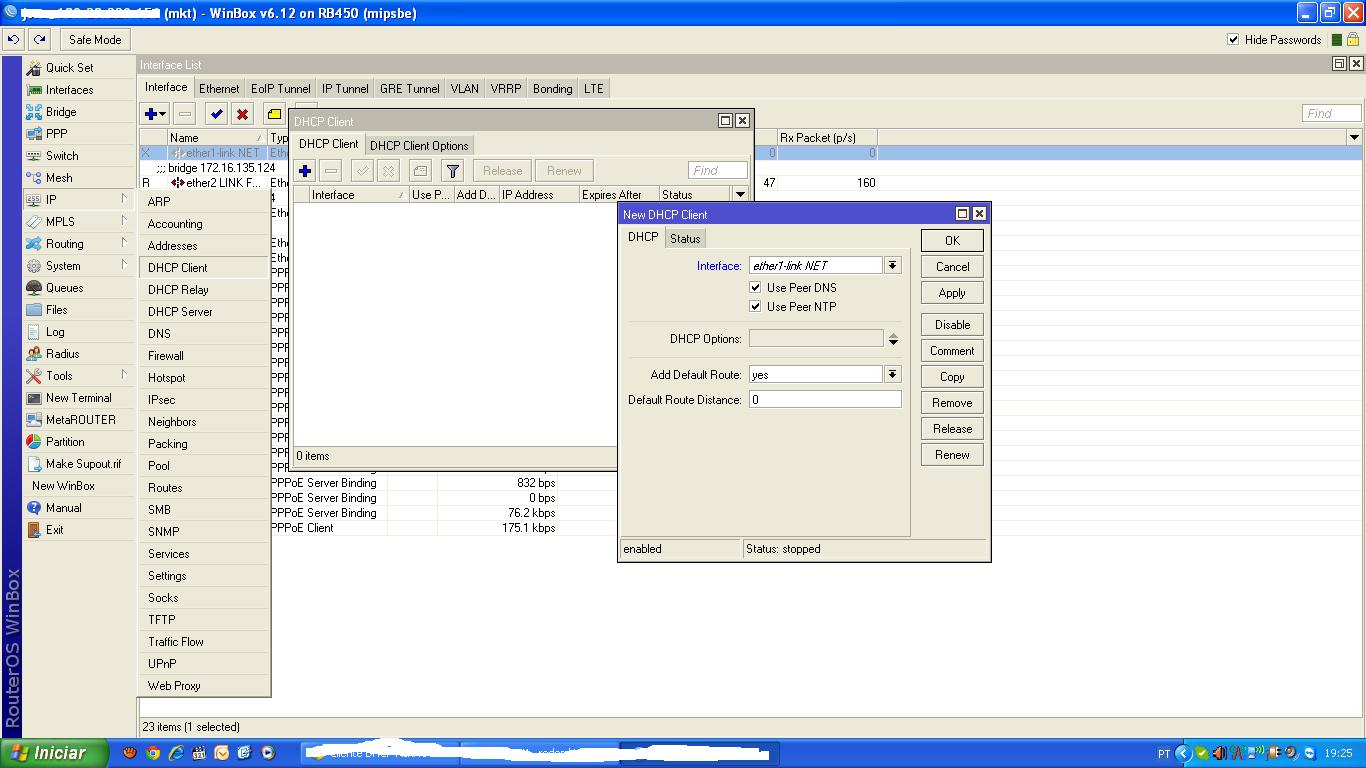Open the Mesh section icon
1366x768 pixels.
(34, 178)
